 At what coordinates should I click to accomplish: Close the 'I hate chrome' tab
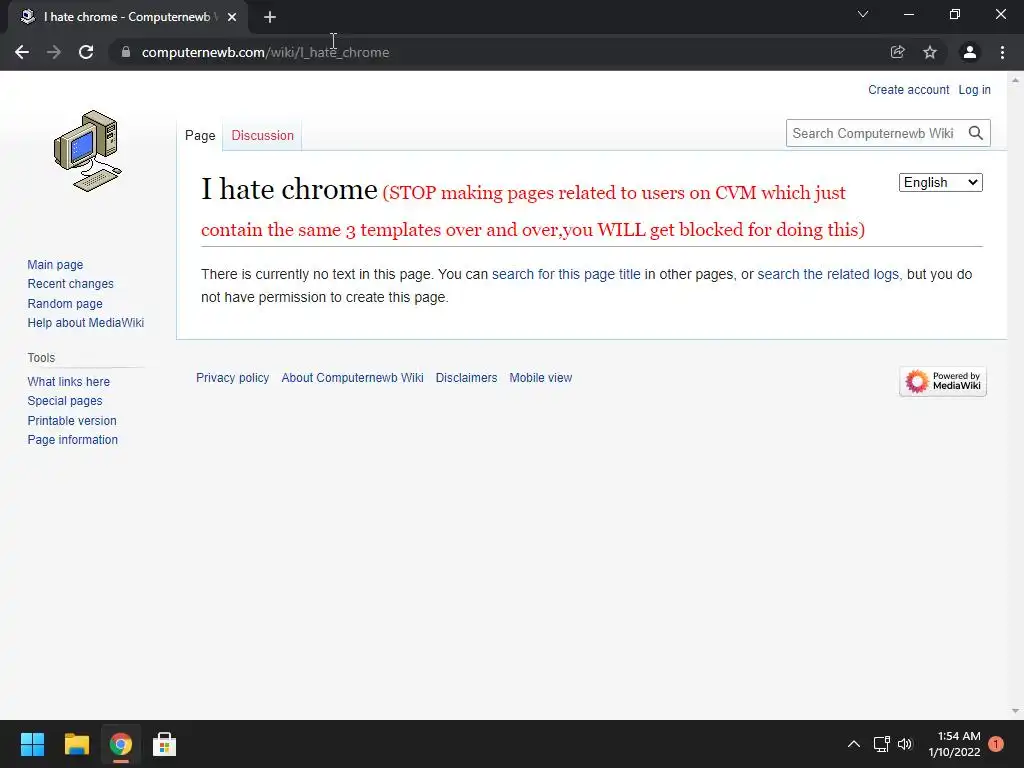click(232, 17)
